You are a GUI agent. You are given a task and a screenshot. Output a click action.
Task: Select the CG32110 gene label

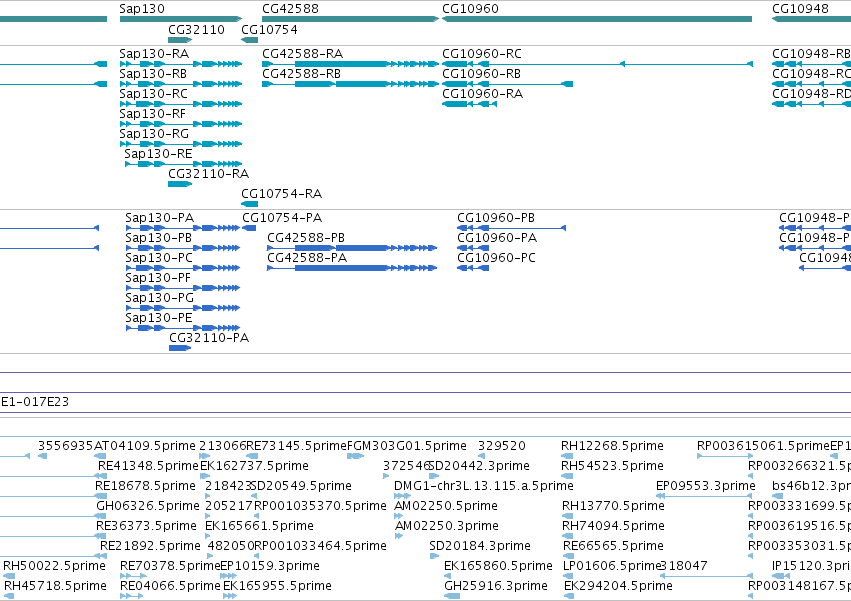point(196,29)
